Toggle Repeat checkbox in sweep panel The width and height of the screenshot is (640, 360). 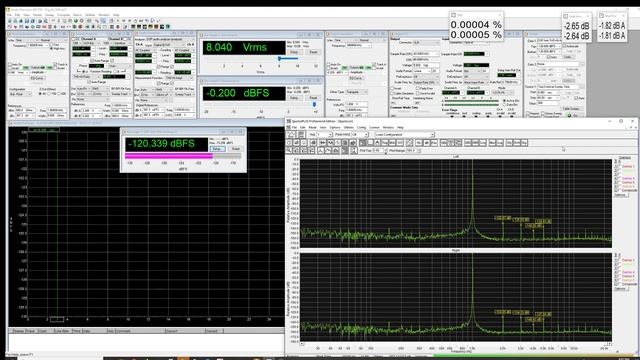tap(528, 113)
